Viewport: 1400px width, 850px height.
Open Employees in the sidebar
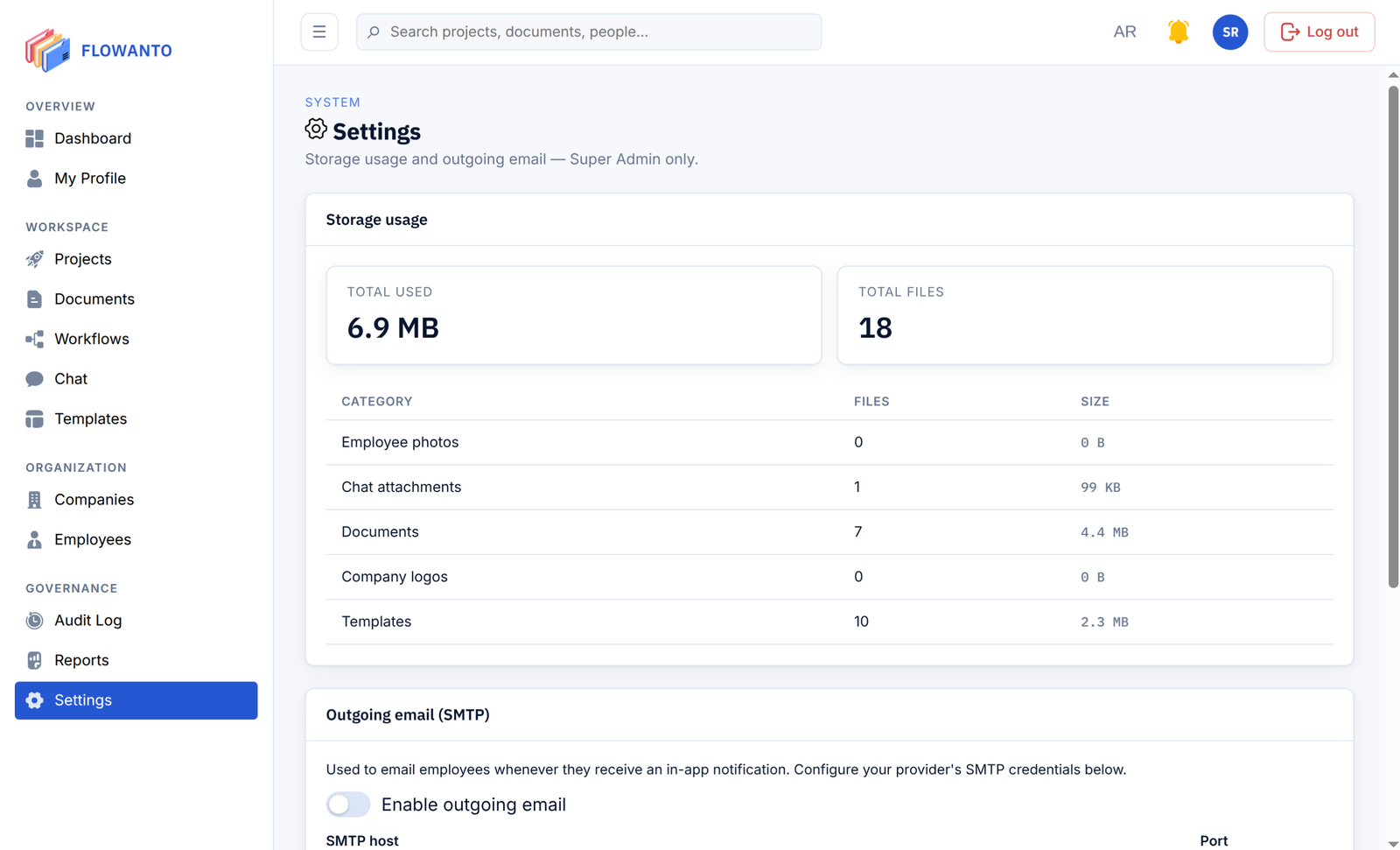[136, 540]
